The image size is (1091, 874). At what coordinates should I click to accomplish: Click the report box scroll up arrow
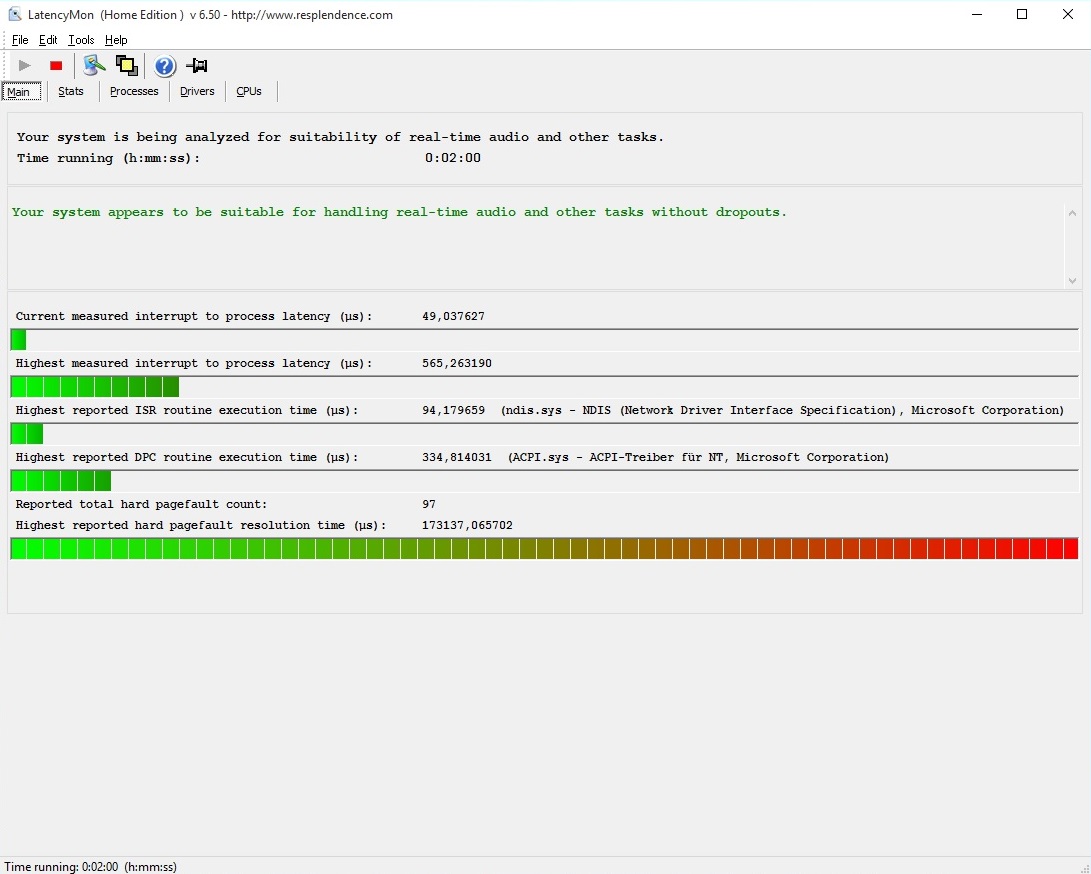(1072, 213)
